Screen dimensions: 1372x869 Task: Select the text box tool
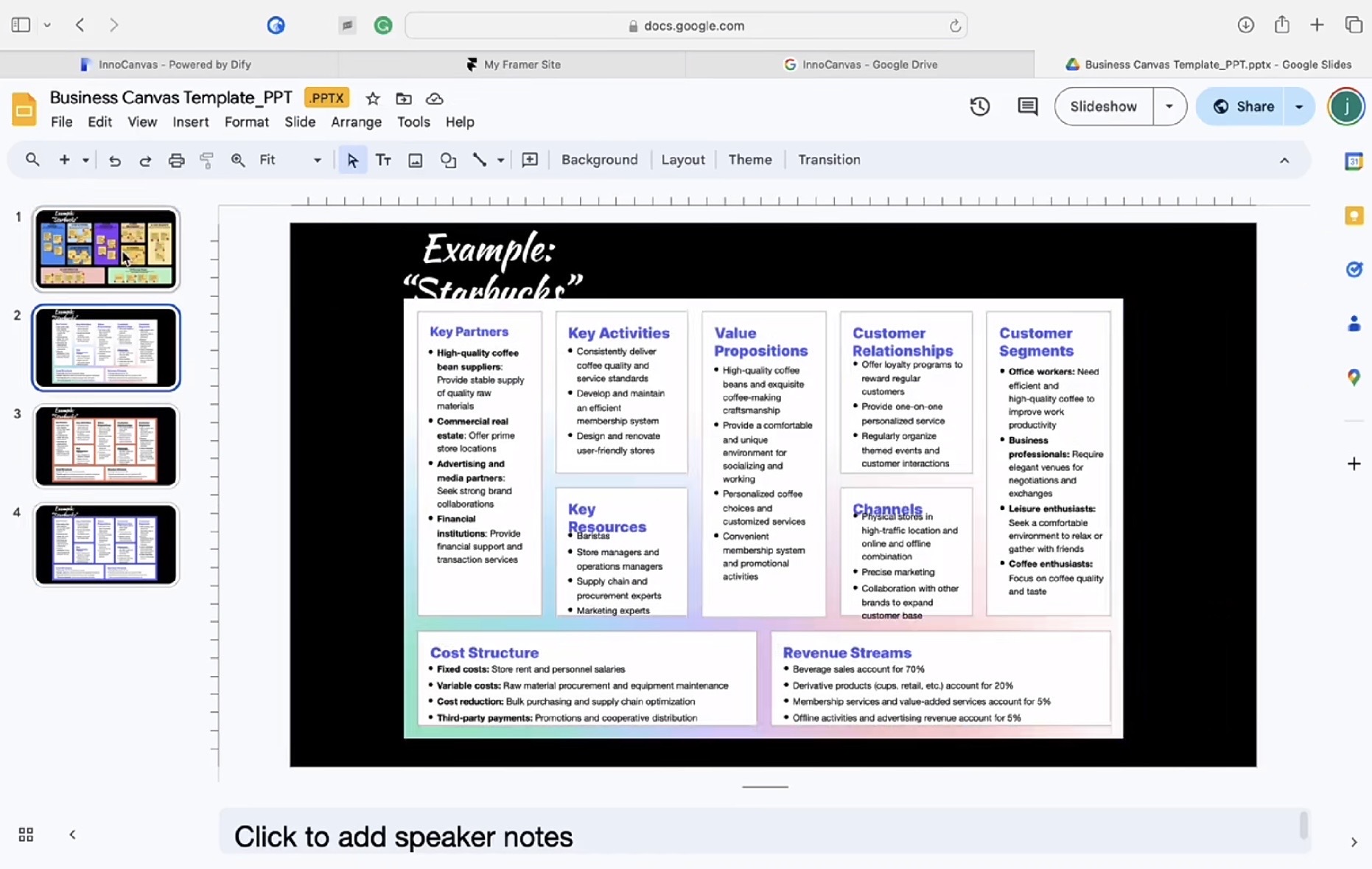pos(383,160)
